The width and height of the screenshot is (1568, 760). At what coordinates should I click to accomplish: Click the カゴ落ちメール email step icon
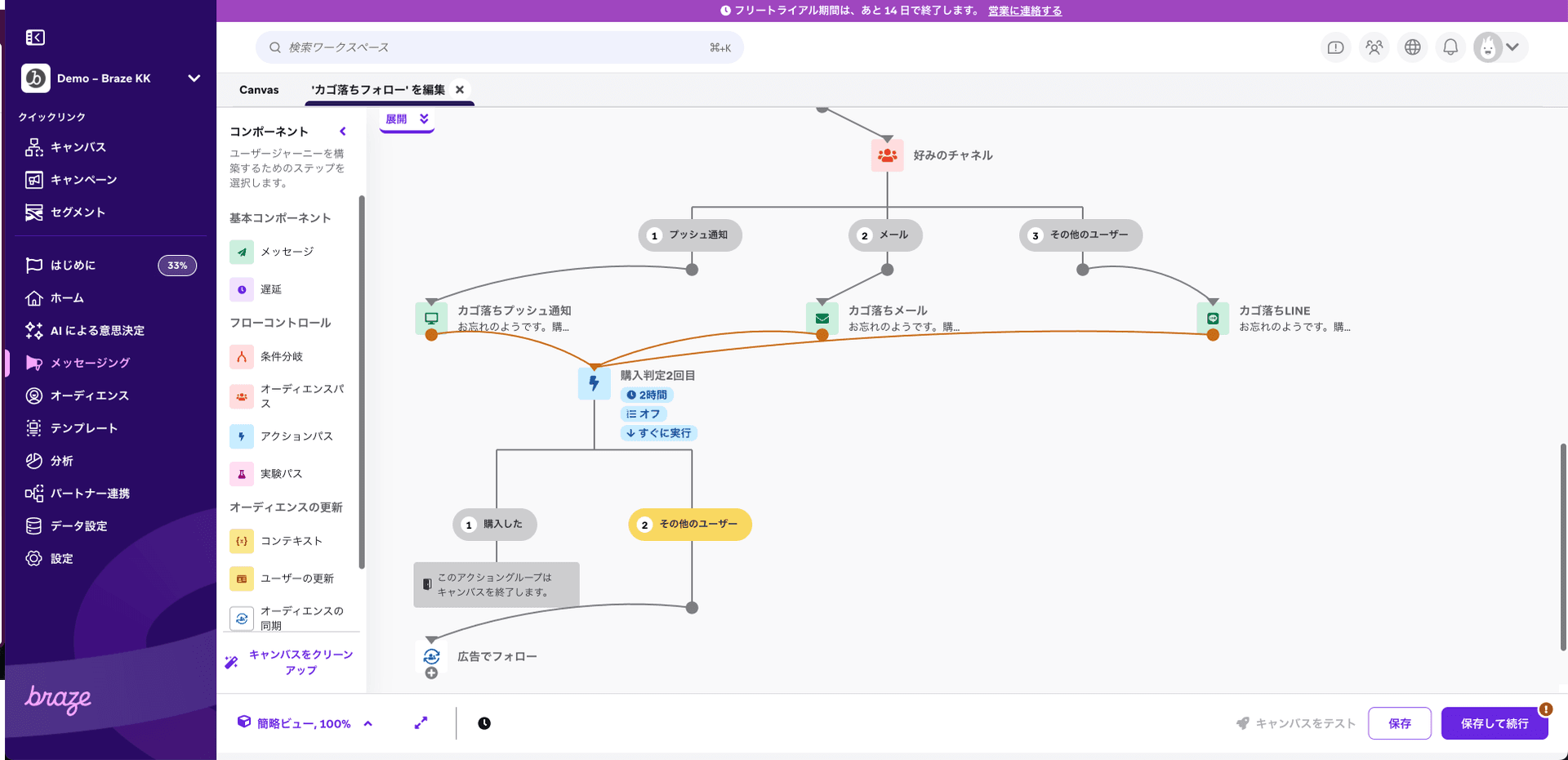(x=822, y=318)
